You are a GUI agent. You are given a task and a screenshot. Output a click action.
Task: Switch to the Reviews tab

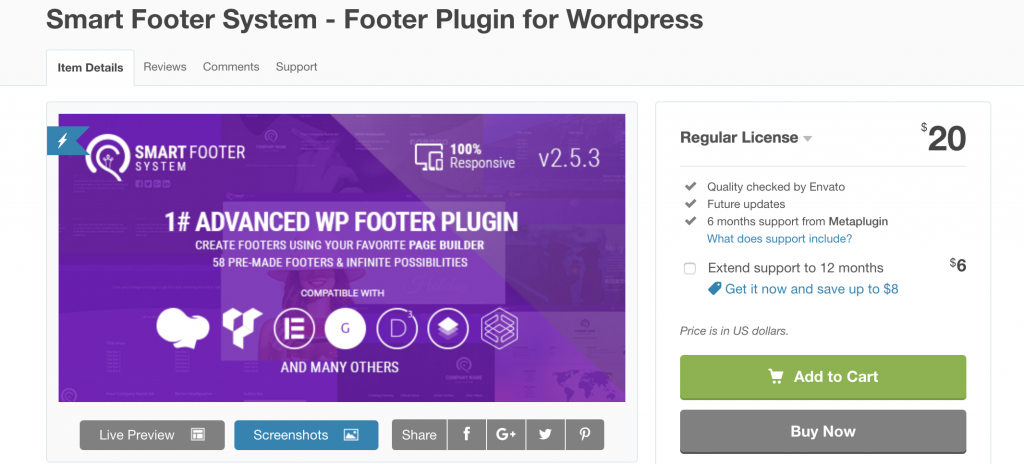(165, 67)
